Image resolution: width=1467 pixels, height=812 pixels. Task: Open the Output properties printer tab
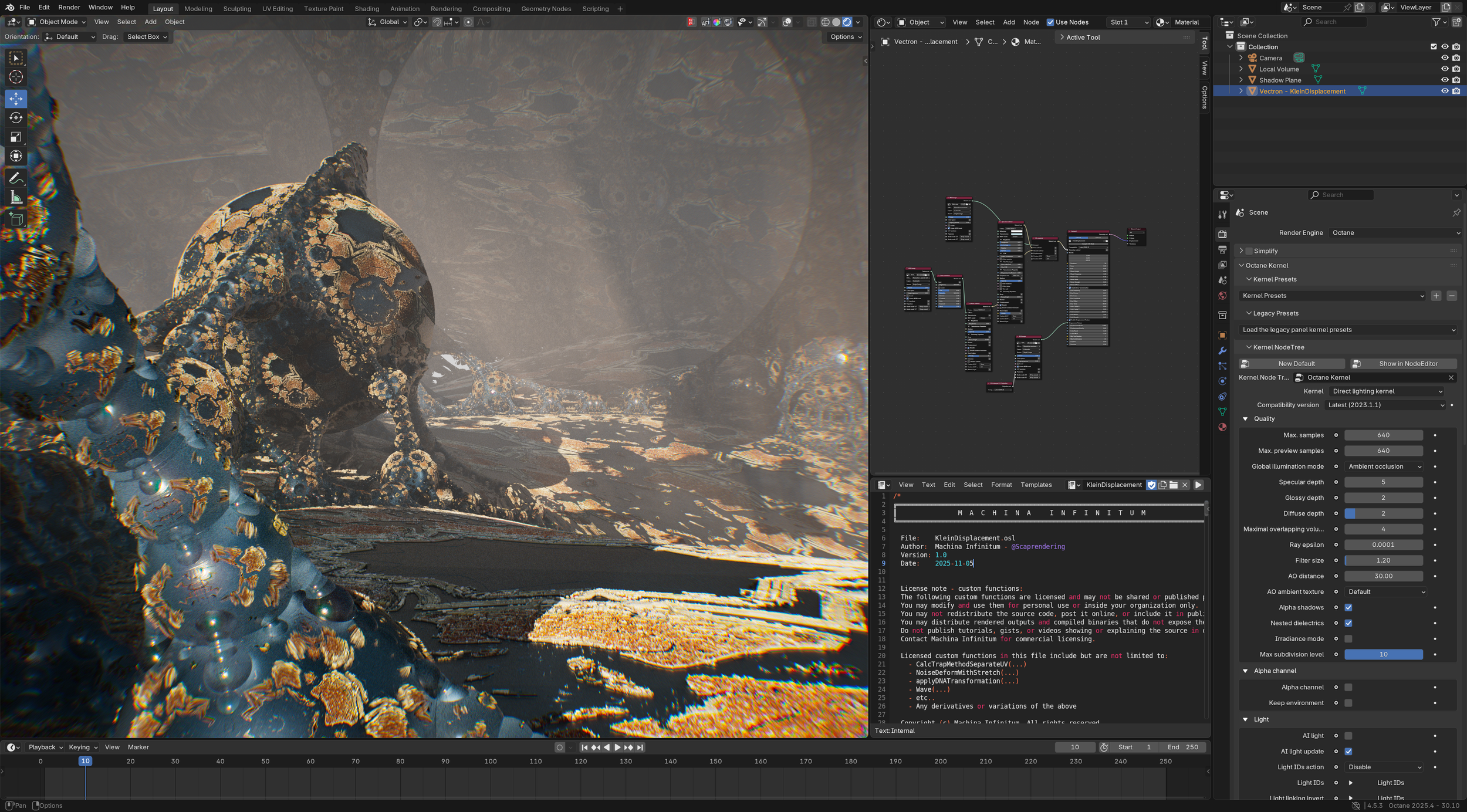(x=1222, y=250)
